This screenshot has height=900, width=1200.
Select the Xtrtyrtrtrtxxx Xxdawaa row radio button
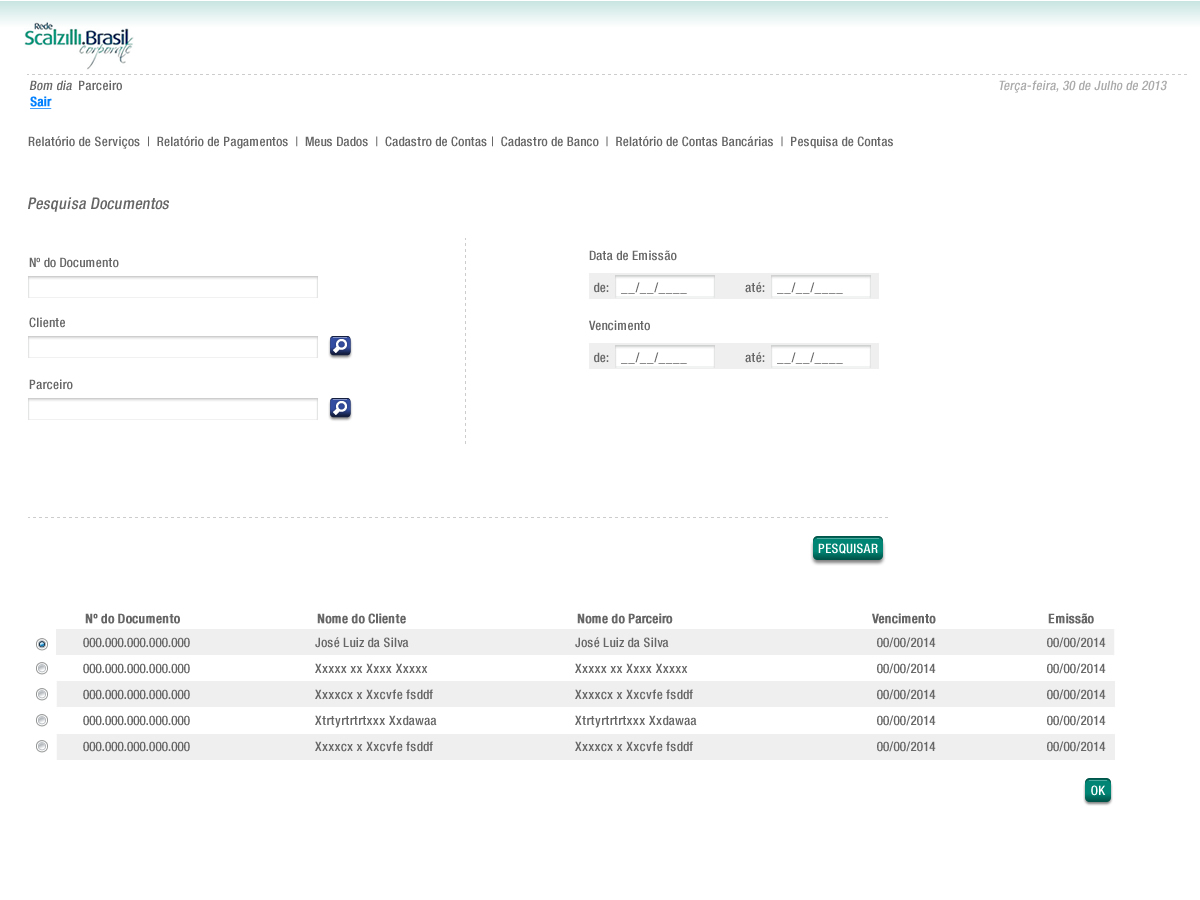coord(42,720)
